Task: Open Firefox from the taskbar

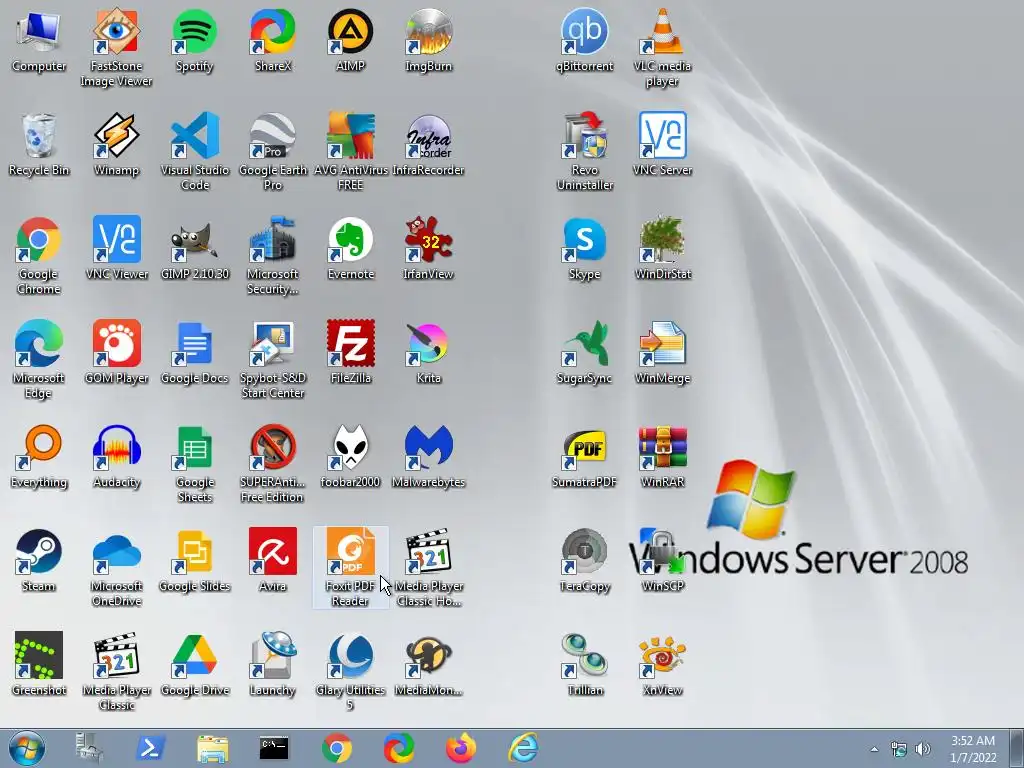Action: pyautogui.click(x=461, y=748)
